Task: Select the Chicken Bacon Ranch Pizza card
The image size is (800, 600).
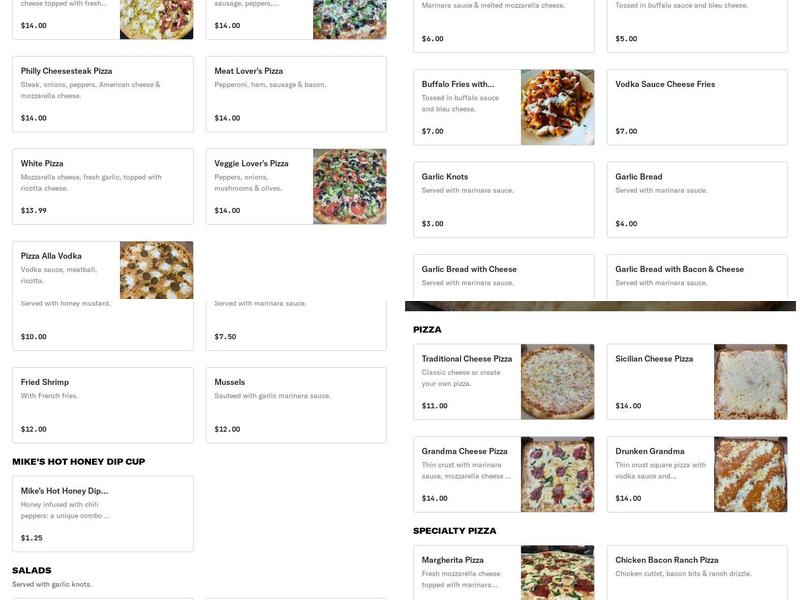Action: tap(695, 570)
